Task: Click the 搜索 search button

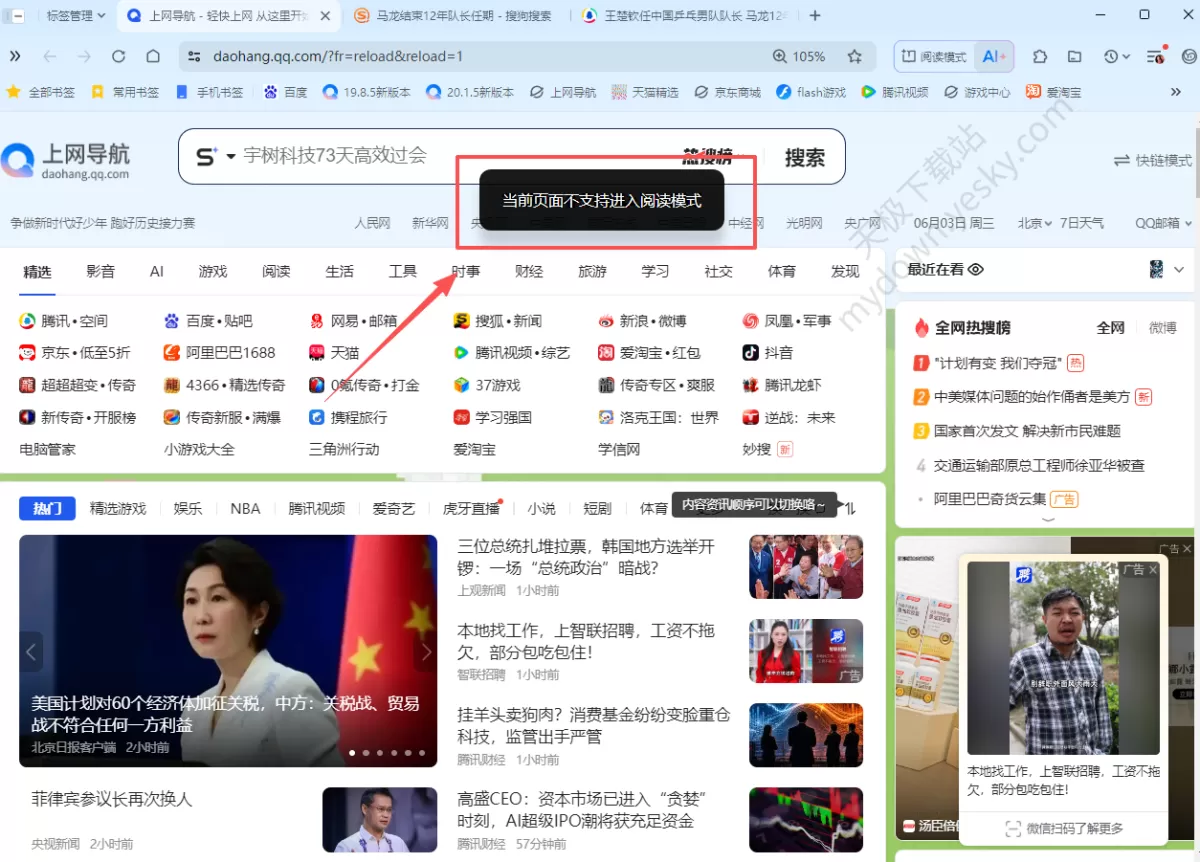Action: pyautogui.click(x=805, y=157)
